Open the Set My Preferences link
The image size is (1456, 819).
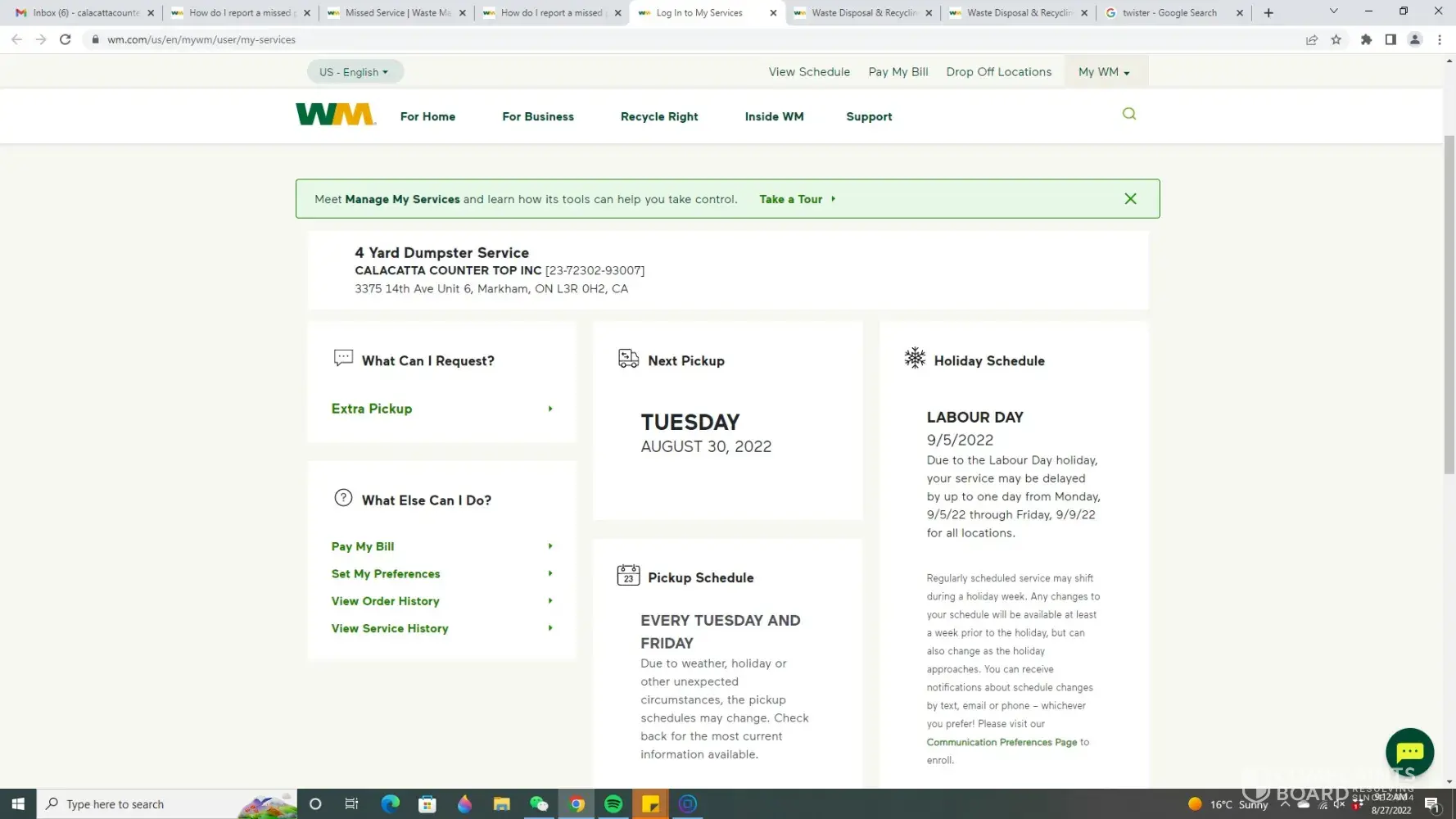pos(386,573)
